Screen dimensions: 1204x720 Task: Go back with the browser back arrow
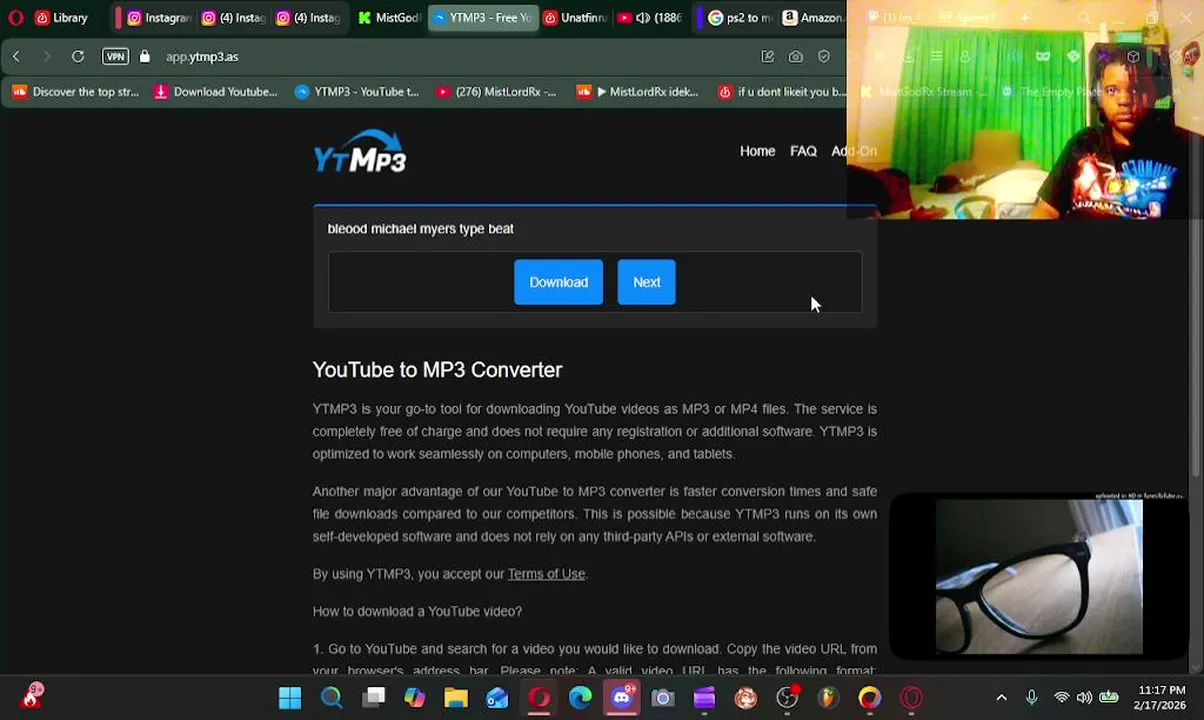pos(16,57)
